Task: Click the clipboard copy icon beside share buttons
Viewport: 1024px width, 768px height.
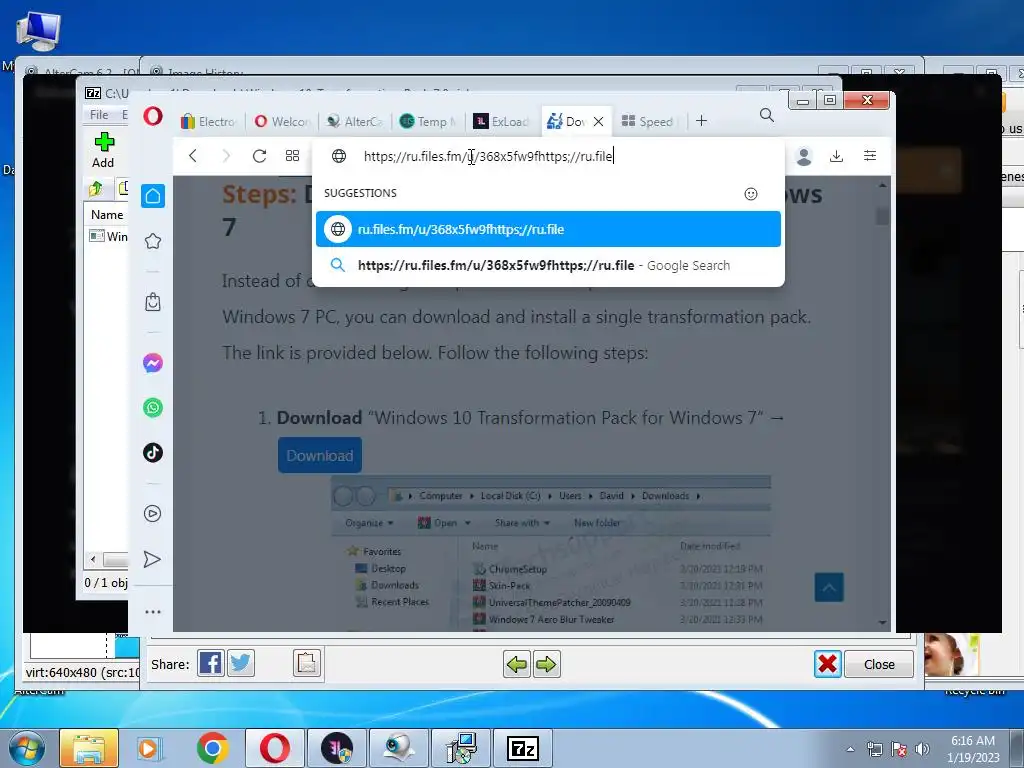Action: (x=307, y=664)
